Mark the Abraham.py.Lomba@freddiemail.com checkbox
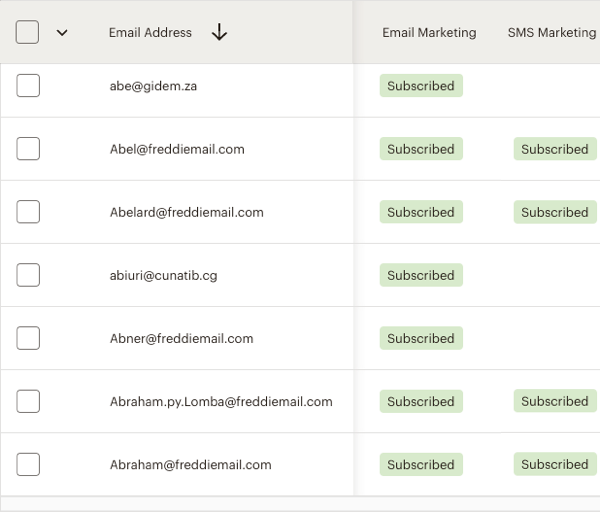The height and width of the screenshot is (512, 600). 28,401
